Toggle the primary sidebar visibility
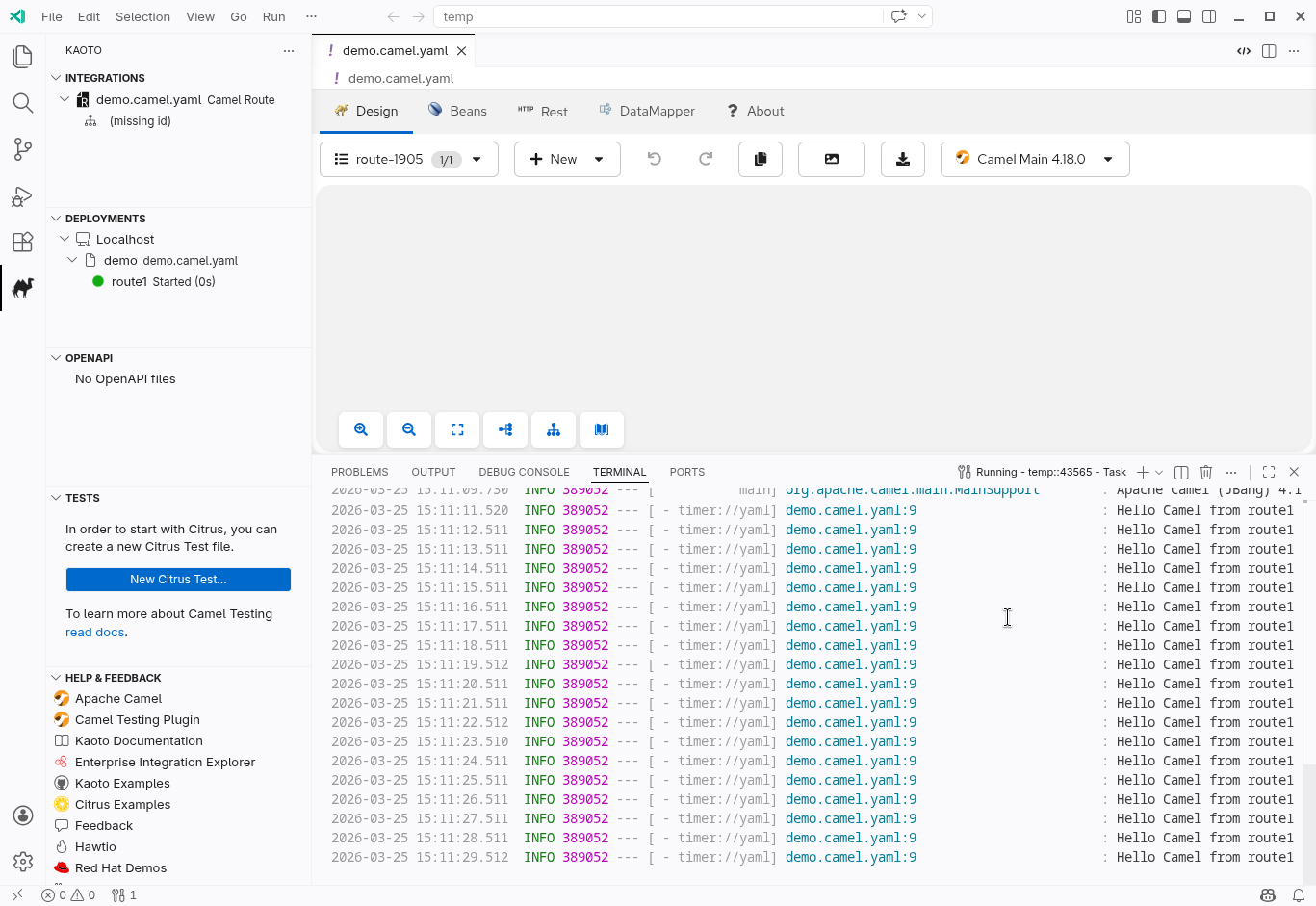Screen dimensions: 1316x906 [1158, 16]
